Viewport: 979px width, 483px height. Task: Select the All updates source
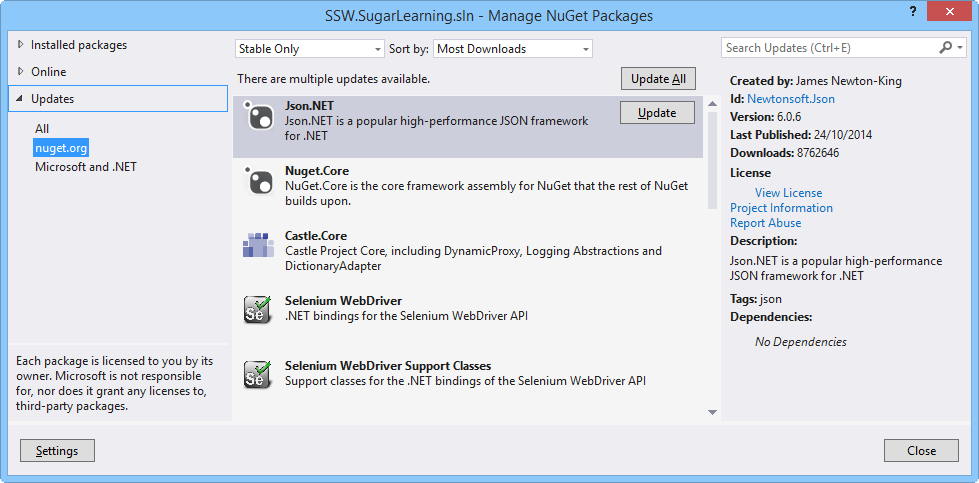tap(42, 129)
